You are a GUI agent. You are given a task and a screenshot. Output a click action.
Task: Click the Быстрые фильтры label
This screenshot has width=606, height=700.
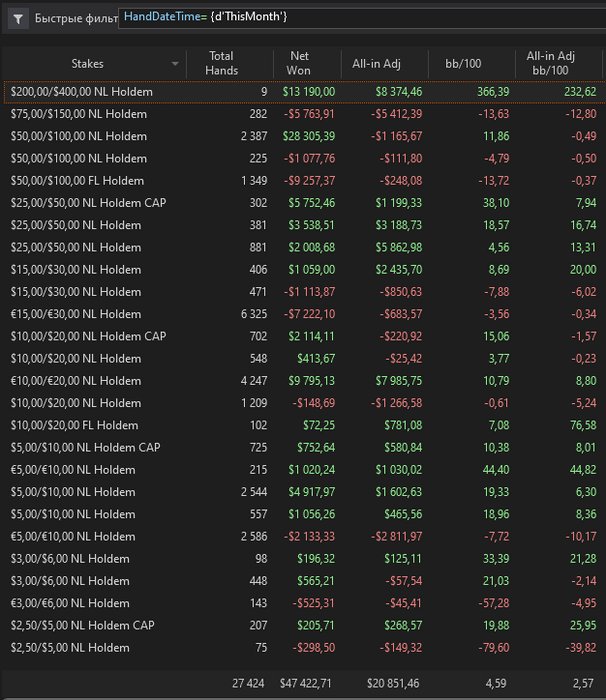(76, 19)
